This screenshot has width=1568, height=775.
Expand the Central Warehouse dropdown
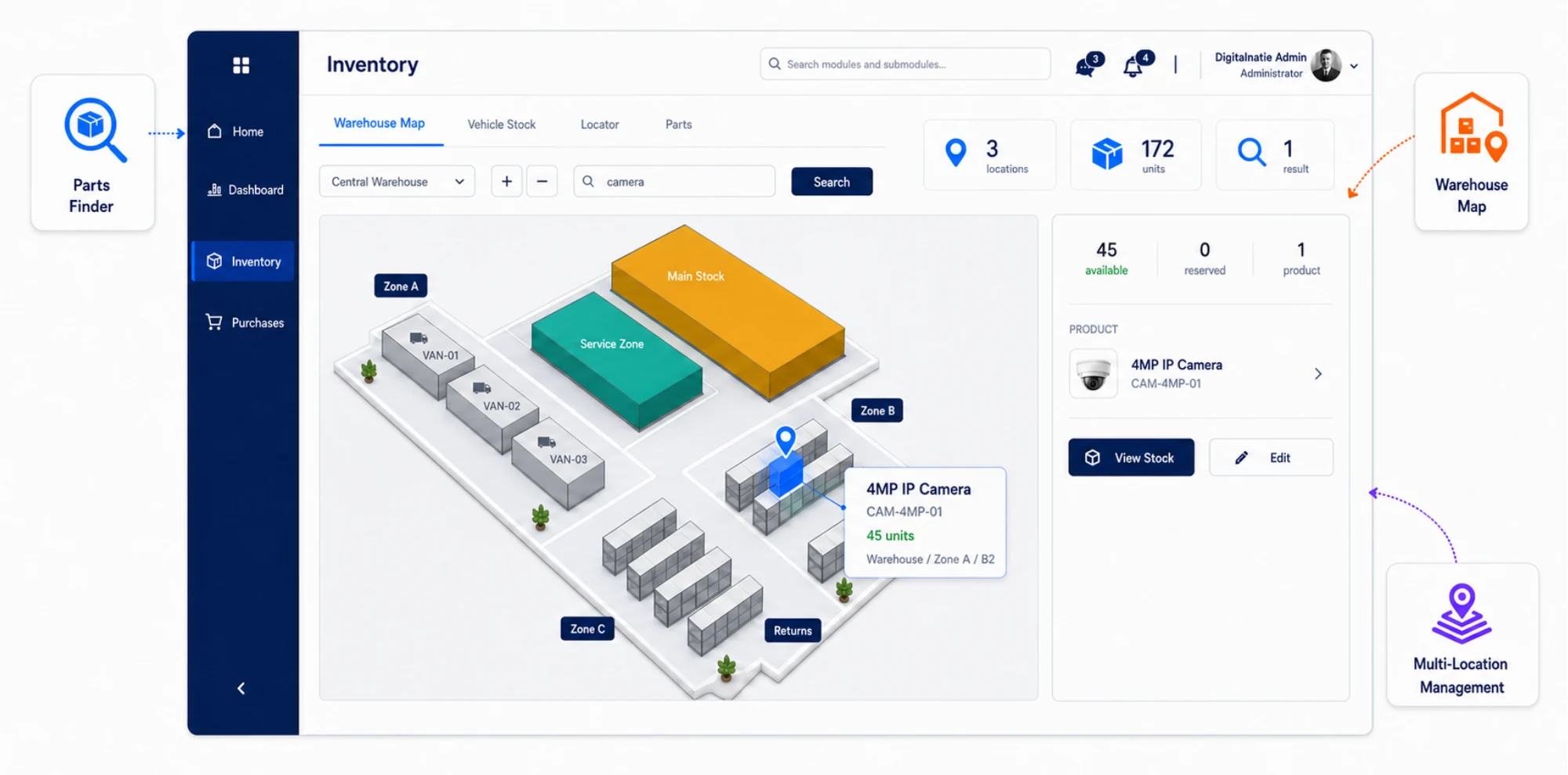tap(397, 181)
